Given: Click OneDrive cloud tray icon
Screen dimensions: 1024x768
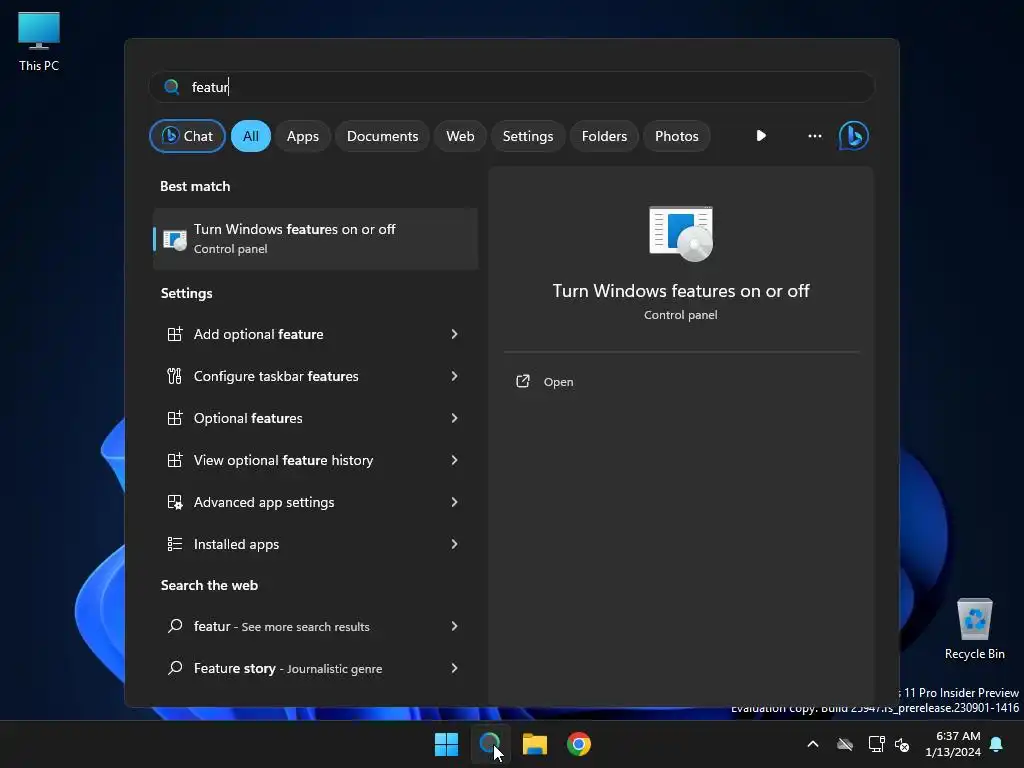Looking at the screenshot, I should [845, 744].
